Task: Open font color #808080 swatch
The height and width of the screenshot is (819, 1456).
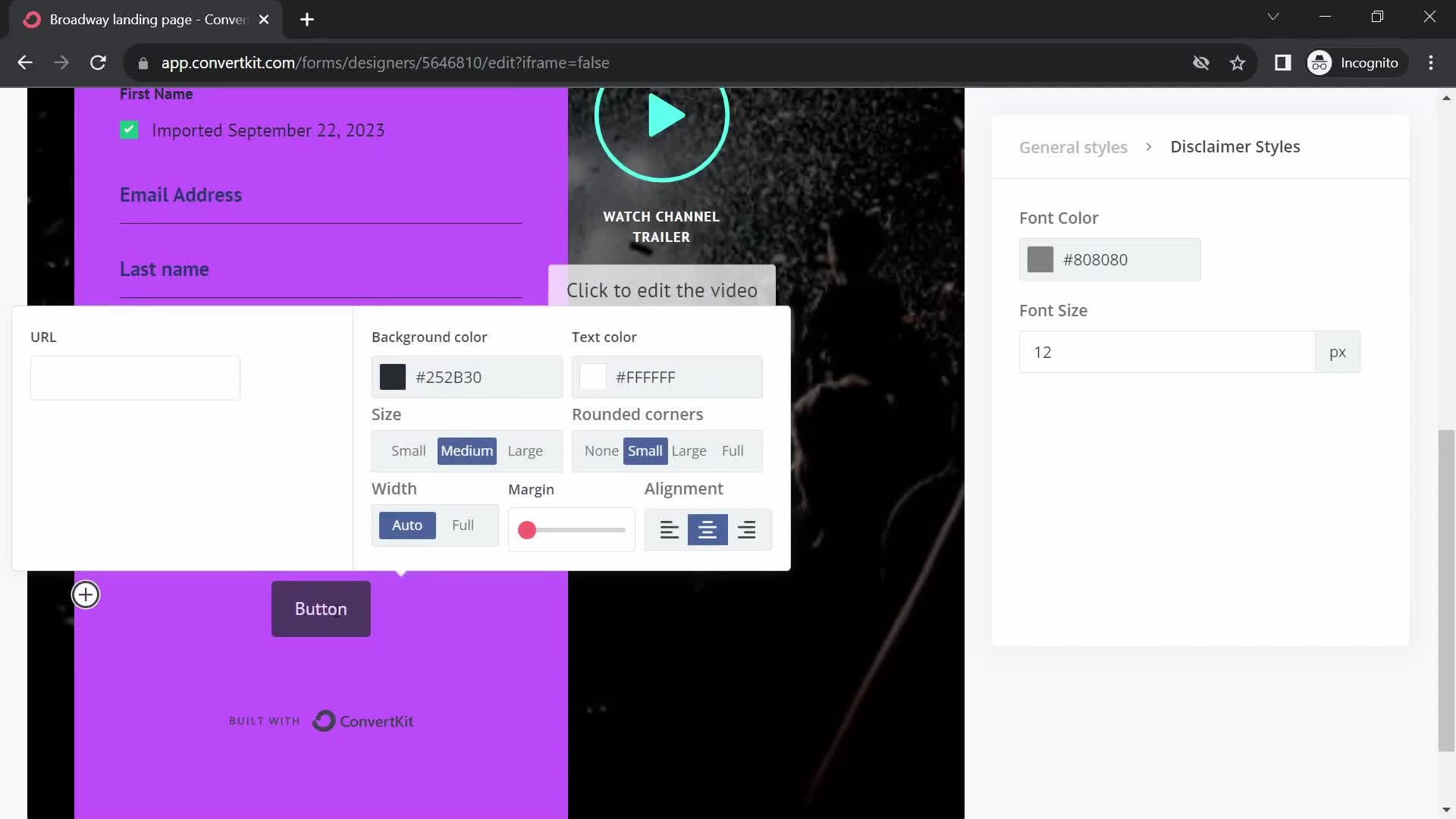Action: [1040, 259]
